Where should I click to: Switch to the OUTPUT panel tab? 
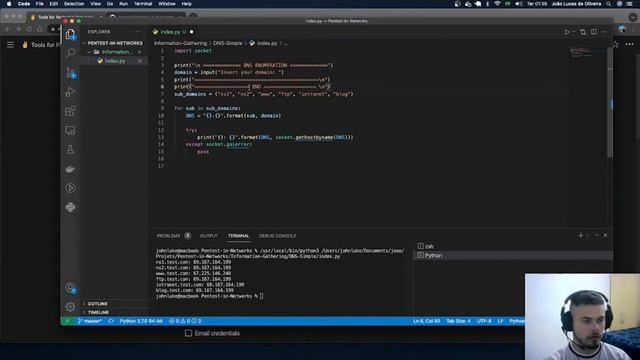click(209, 236)
